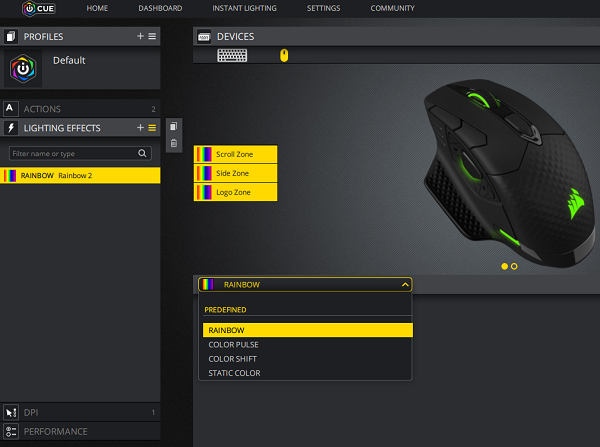Click the DPI cursor icon

coord(11,413)
